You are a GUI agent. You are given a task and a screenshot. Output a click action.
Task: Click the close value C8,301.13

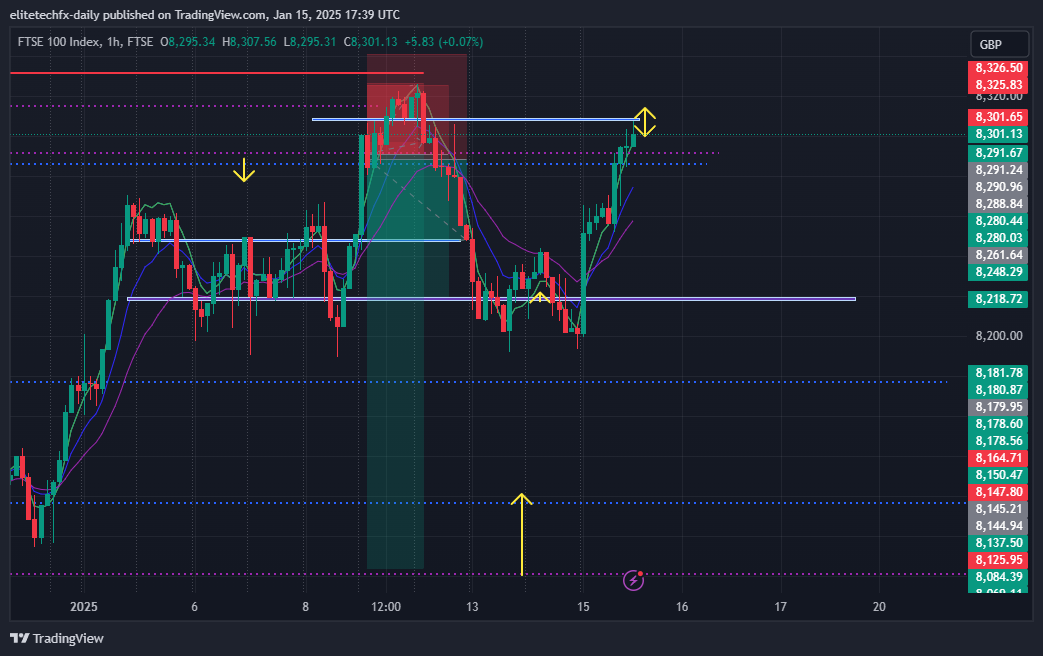click(370, 42)
